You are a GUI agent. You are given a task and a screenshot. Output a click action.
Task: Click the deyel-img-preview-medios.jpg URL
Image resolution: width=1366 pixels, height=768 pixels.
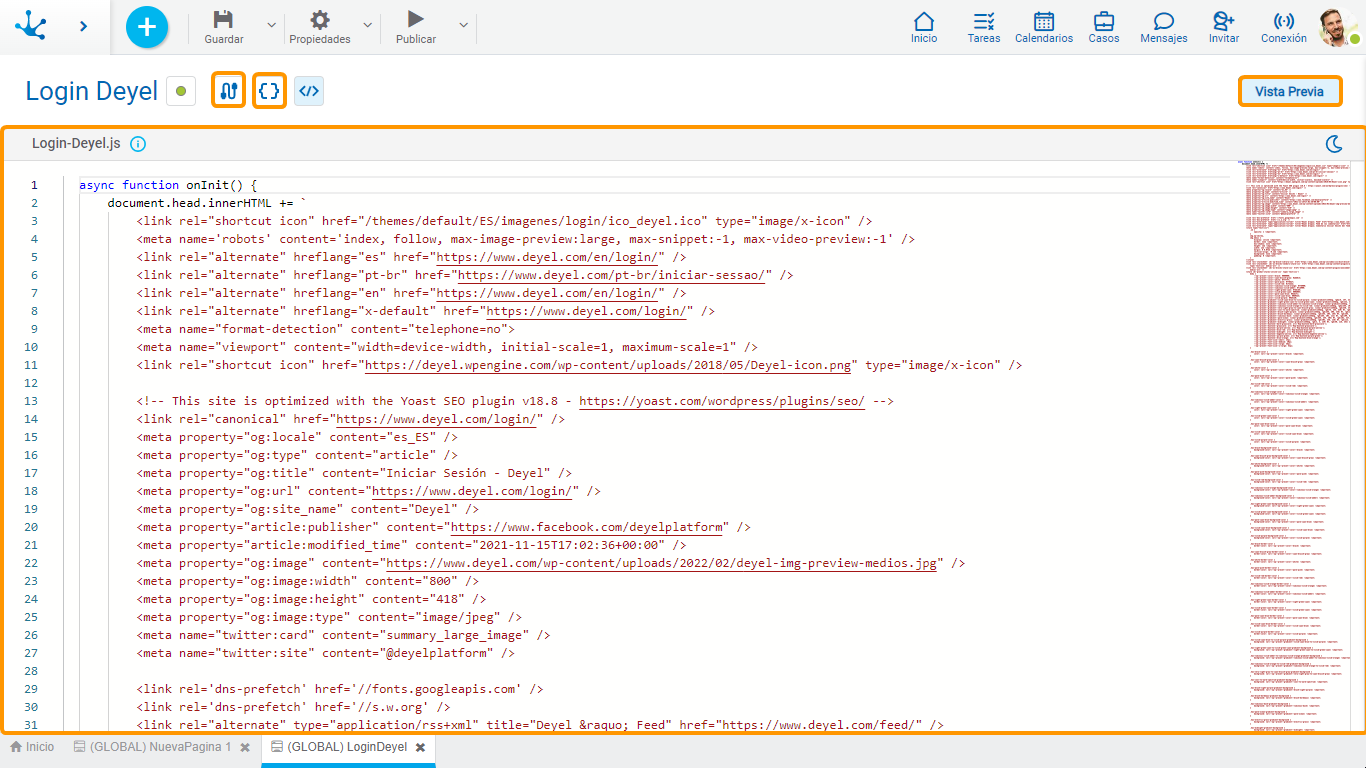coord(662,563)
